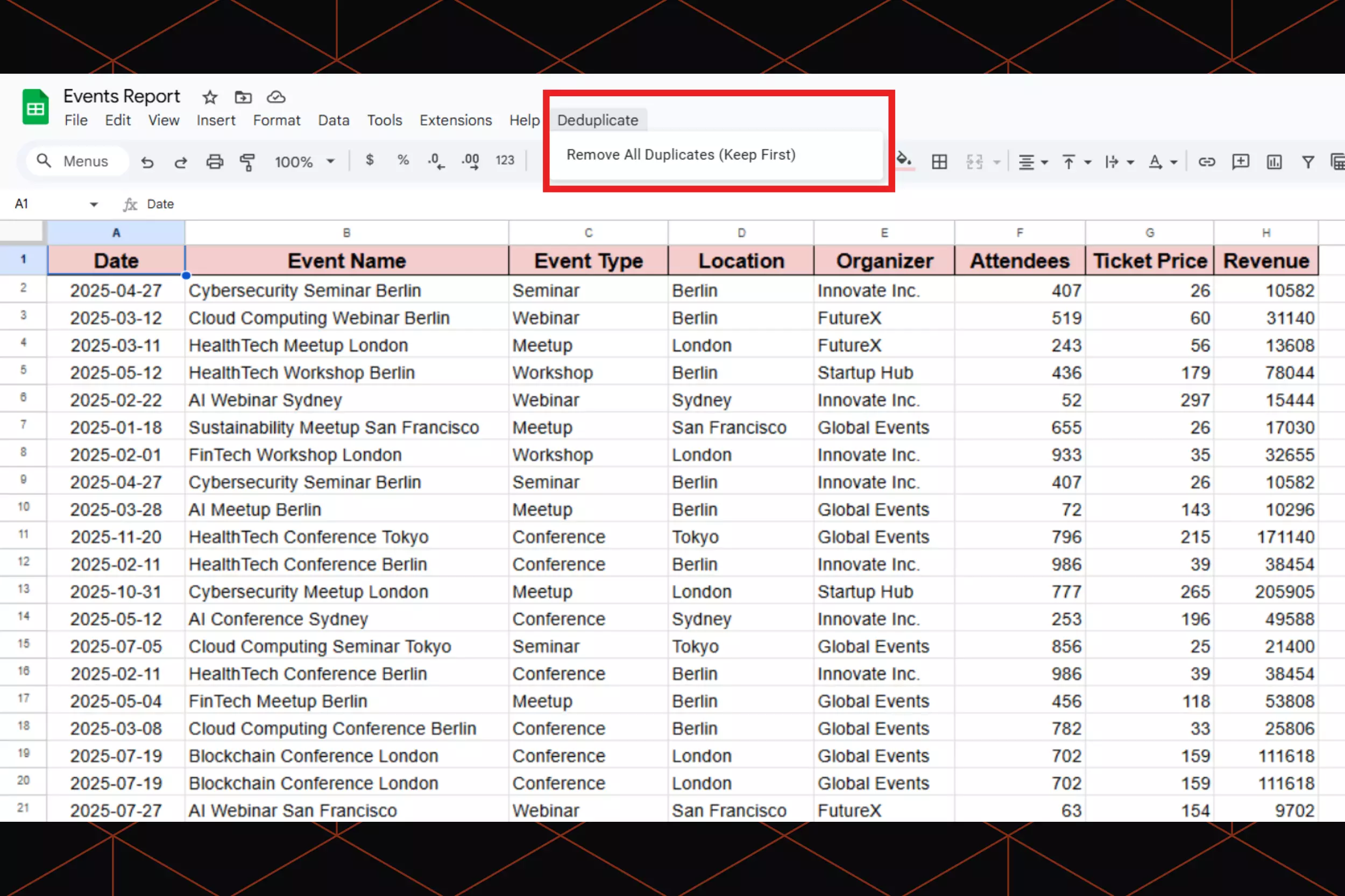The image size is (1345, 896).
Task: Open the borders tool
Action: pyautogui.click(x=939, y=162)
